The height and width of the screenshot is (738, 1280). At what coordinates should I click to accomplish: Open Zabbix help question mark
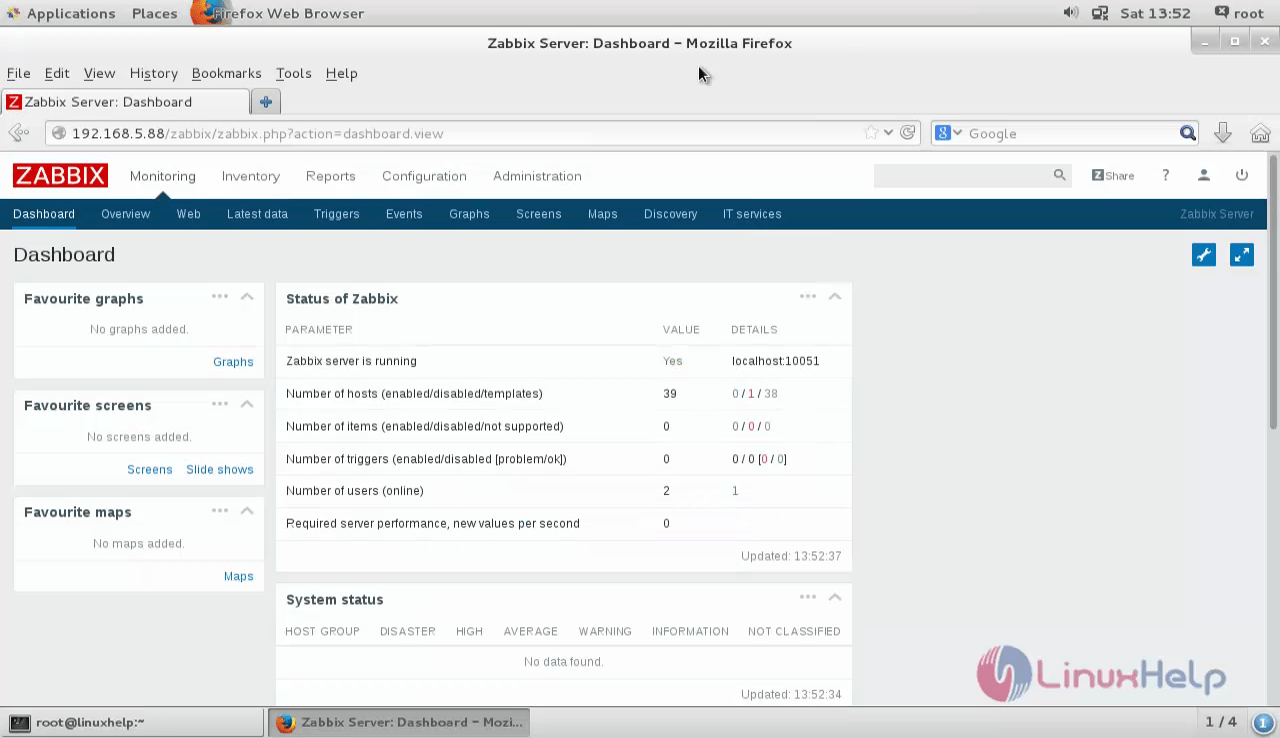tap(1165, 175)
